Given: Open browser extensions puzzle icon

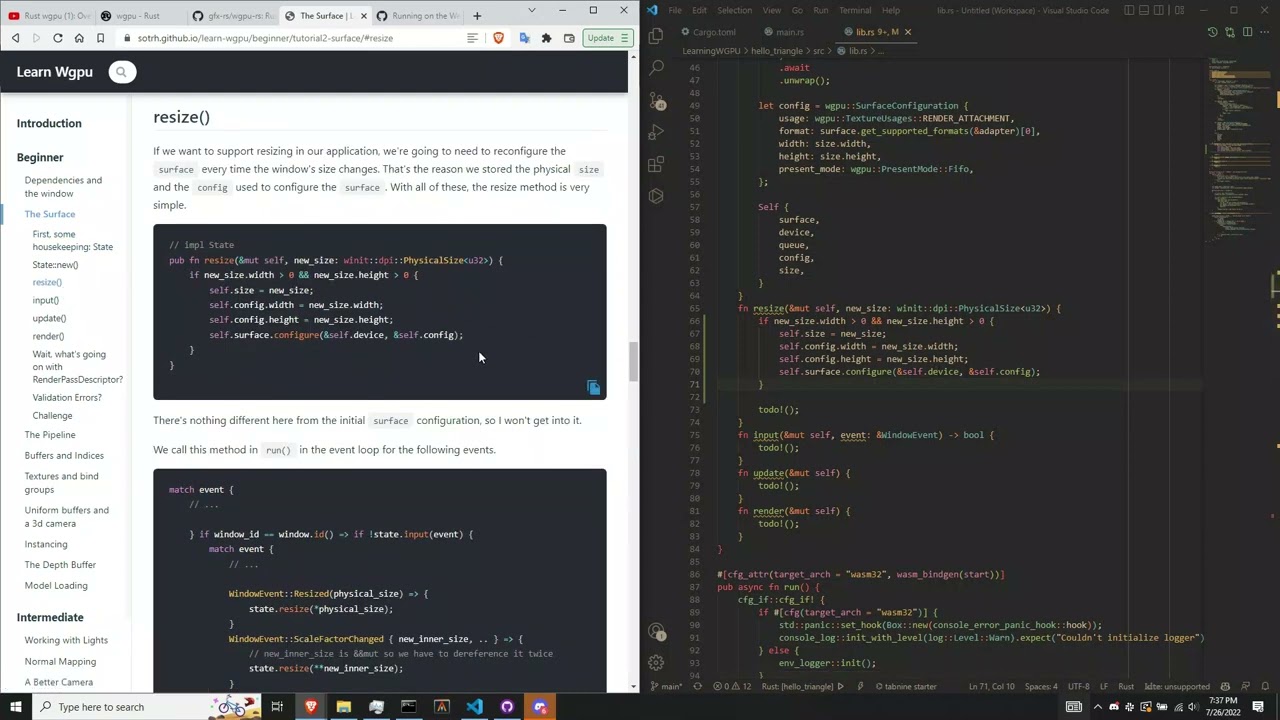Looking at the screenshot, I should click(x=546, y=38).
